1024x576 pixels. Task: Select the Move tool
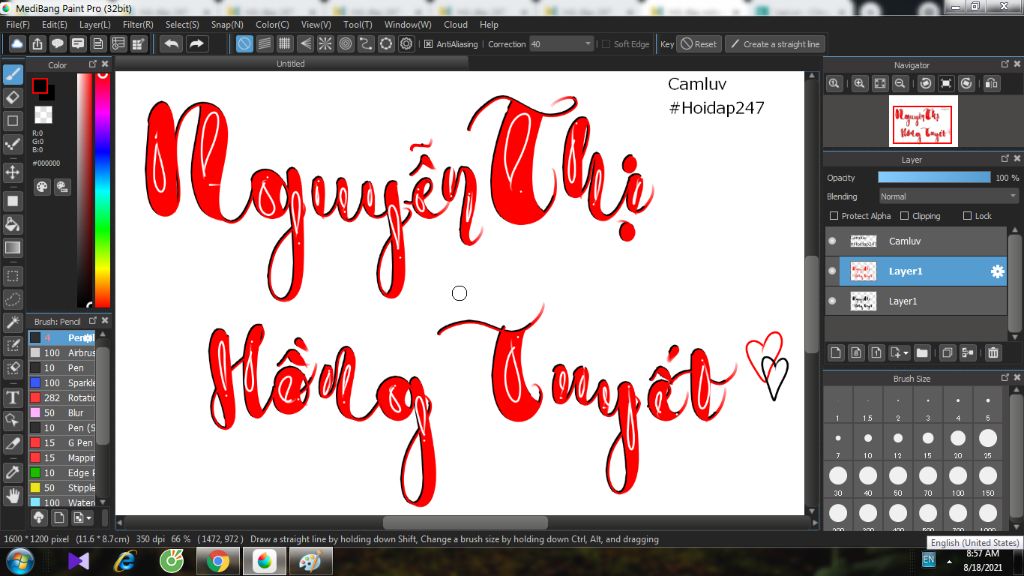pos(12,172)
